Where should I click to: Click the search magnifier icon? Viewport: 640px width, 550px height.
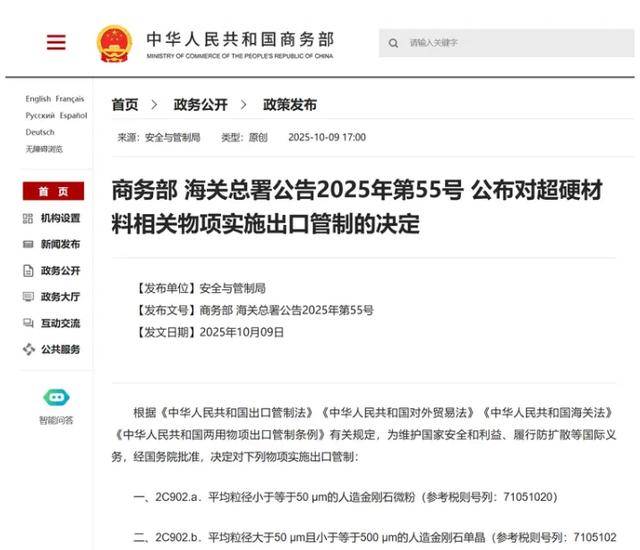click(393, 43)
